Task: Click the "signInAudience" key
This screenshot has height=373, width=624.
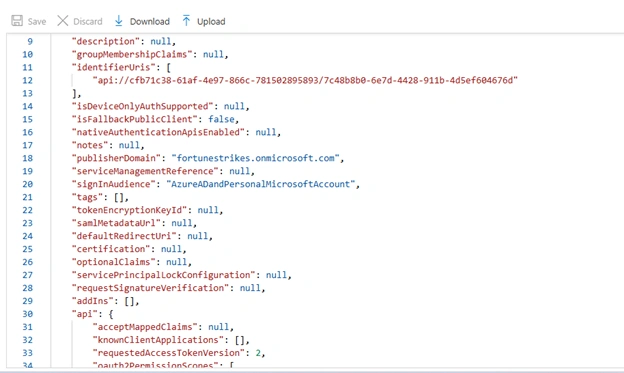Action: tap(113, 184)
